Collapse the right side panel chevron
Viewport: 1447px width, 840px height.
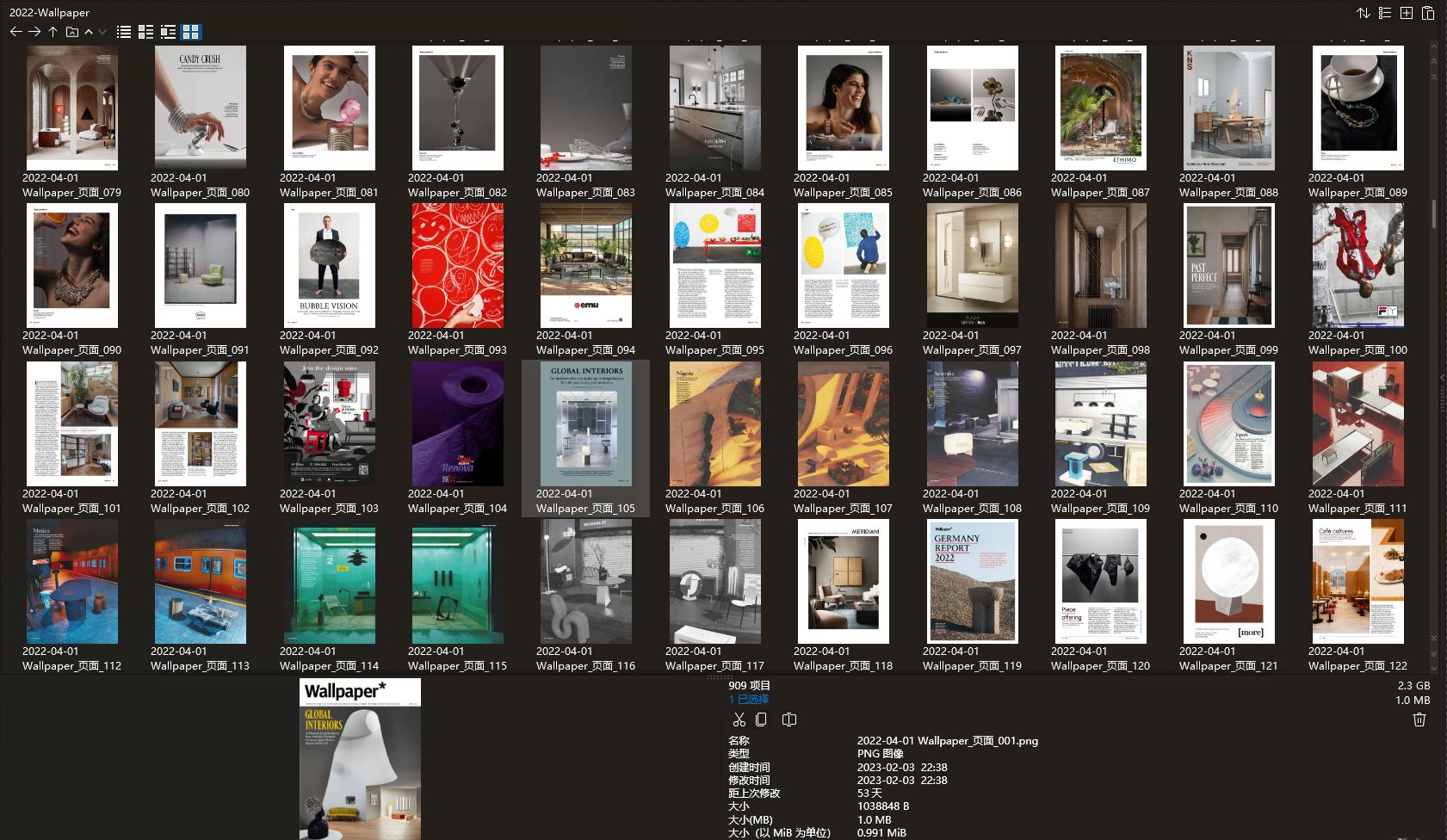1442,376
